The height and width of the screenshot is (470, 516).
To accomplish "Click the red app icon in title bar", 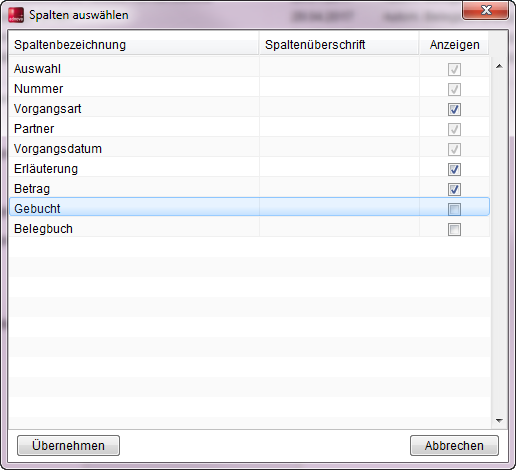I will 16,15.
